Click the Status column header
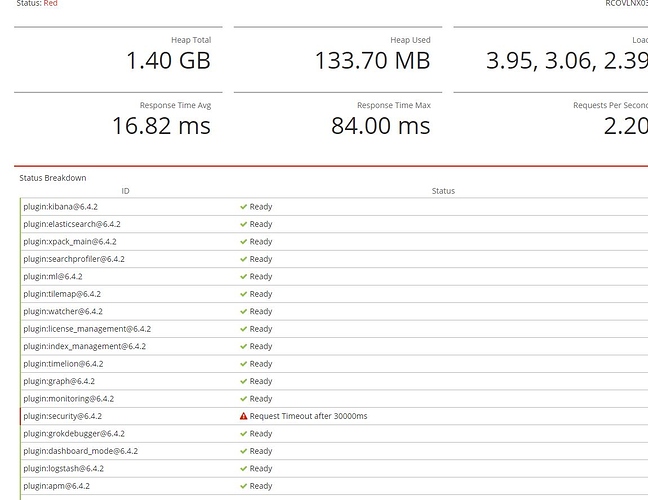 [443, 191]
